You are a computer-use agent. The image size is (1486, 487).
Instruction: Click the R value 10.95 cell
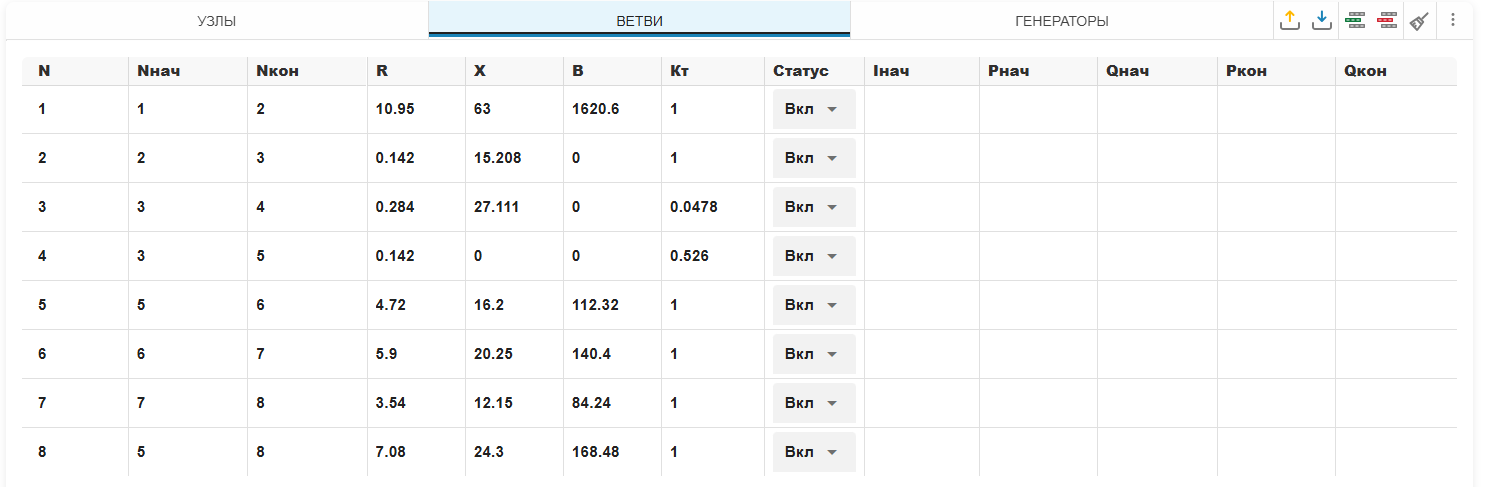395,109
